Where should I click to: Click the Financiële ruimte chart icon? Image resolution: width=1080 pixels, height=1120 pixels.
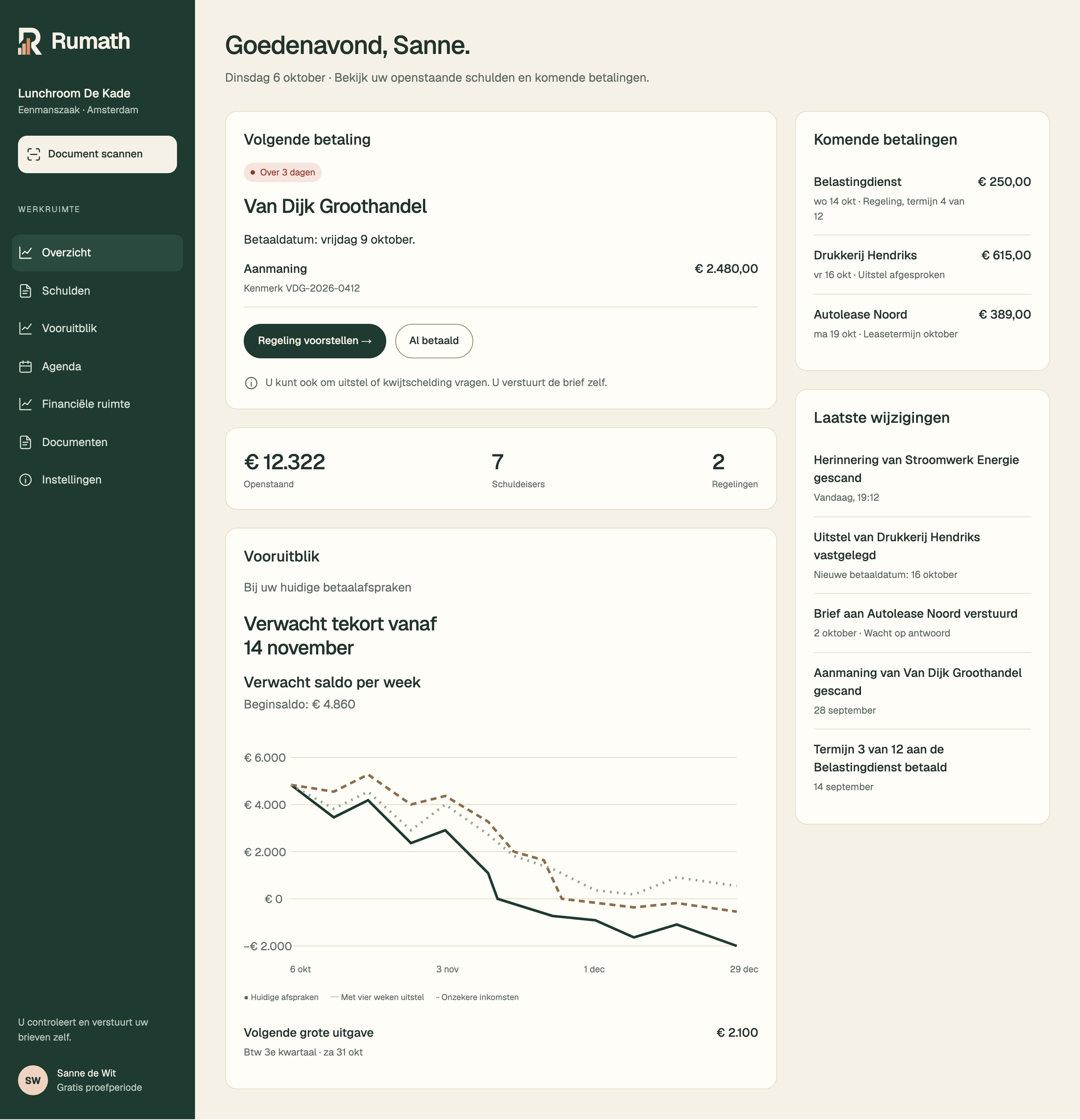[x=25, y=404]
